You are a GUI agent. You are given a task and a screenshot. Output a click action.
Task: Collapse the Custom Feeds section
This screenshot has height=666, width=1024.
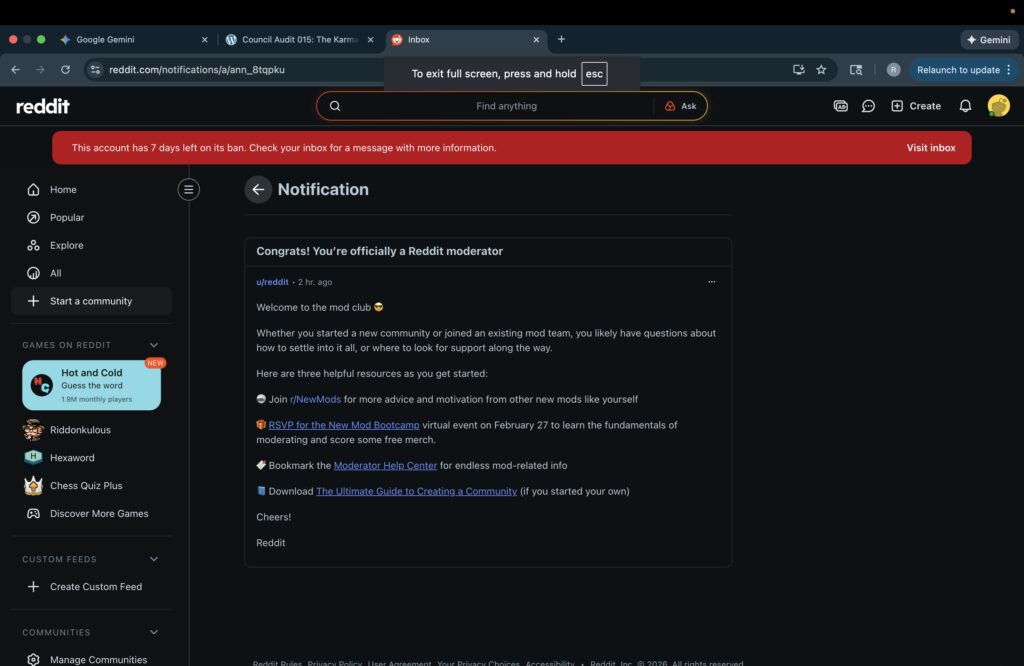[x=154, y=559]
